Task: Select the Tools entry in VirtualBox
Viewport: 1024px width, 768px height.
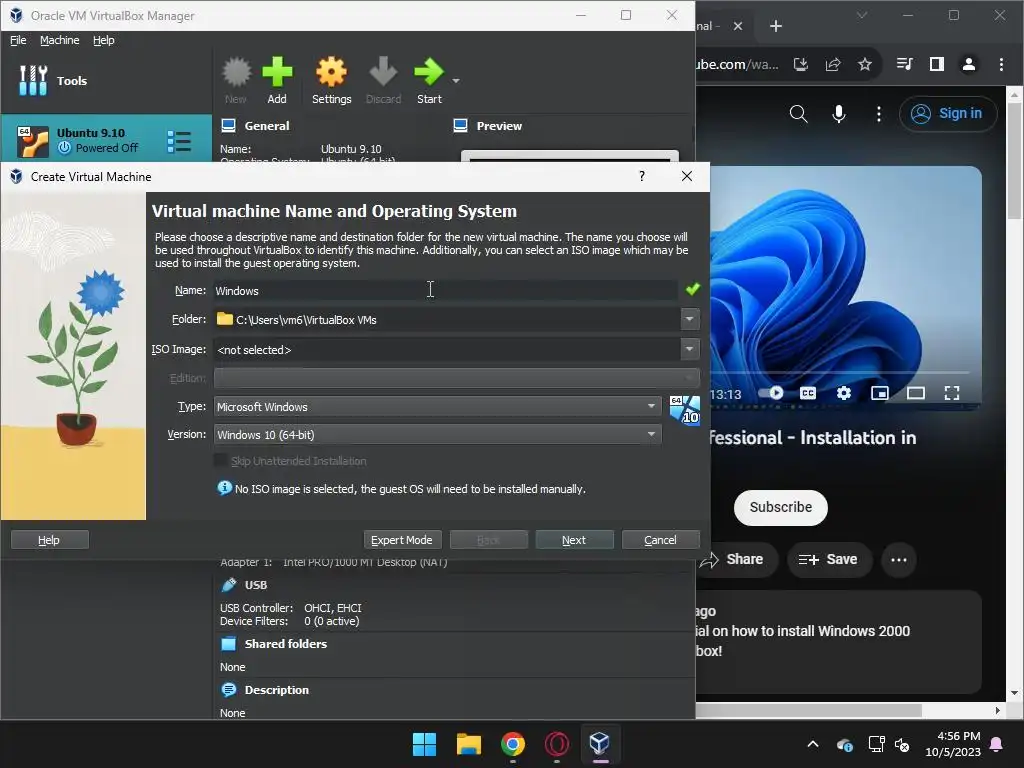Action: [x=106, y=81]
